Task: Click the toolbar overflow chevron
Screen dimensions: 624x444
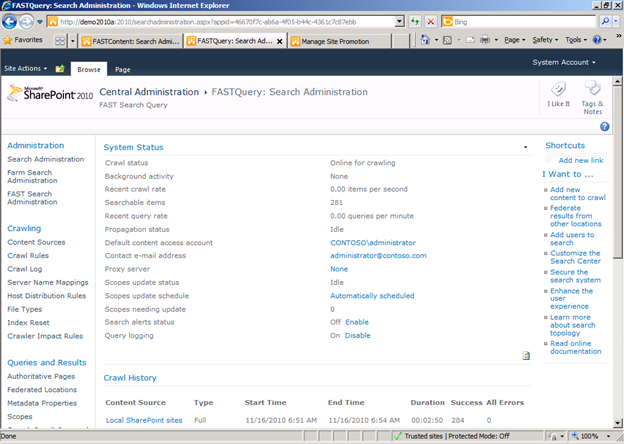Action: (x=619, y=36)
